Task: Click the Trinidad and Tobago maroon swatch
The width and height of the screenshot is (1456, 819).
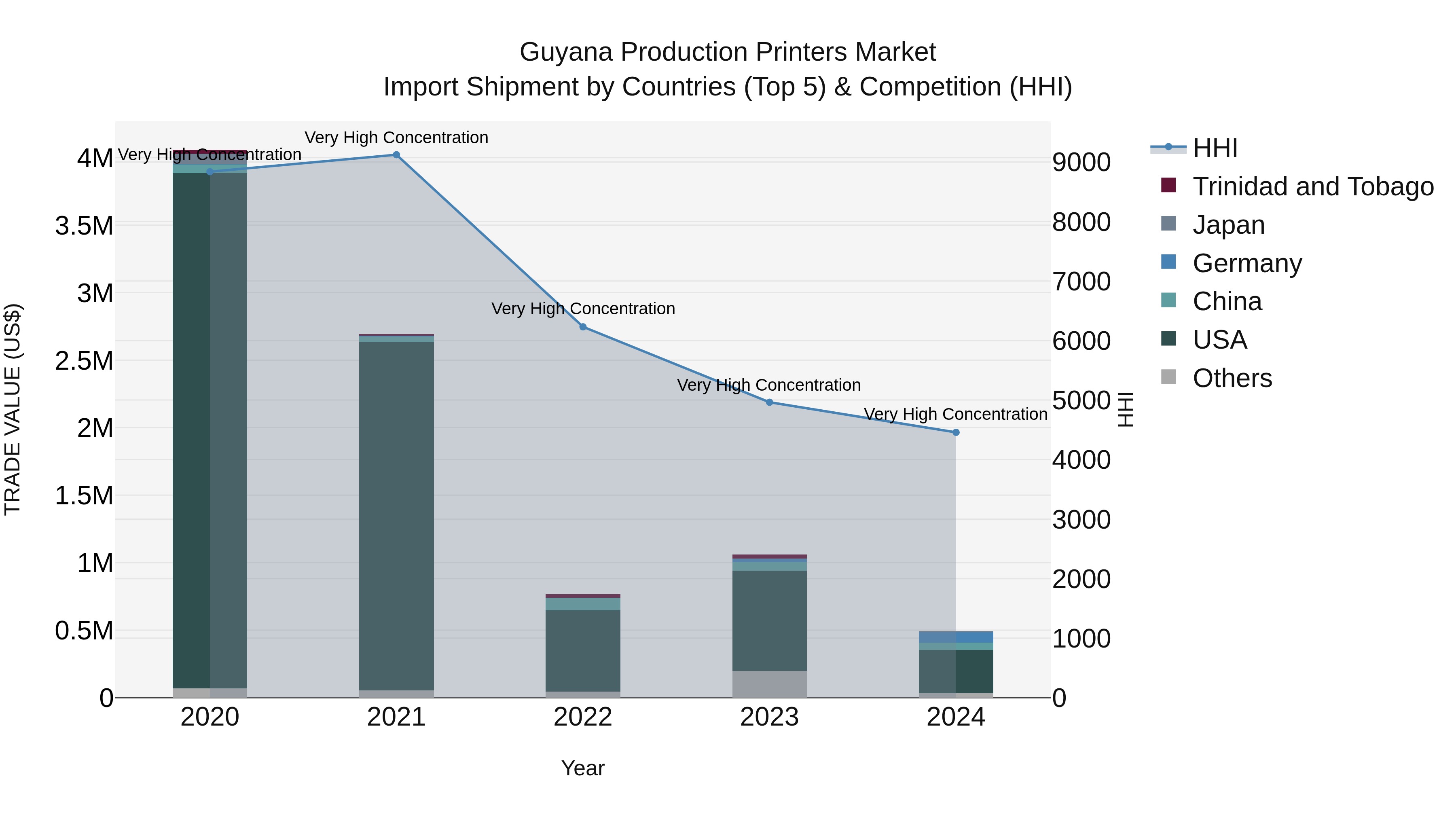Action: [x=1168, y=185]
